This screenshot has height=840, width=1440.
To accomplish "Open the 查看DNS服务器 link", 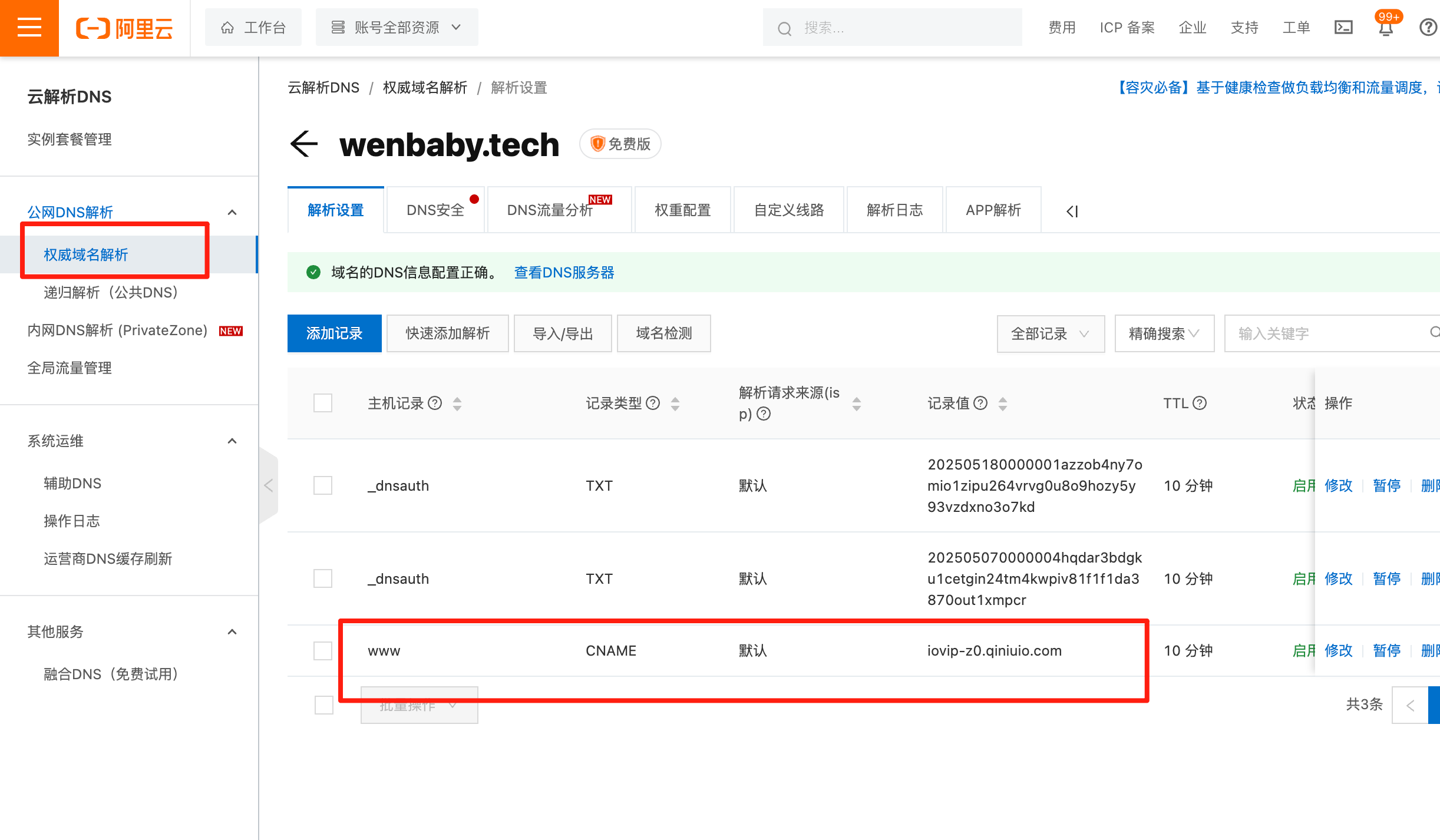I will 564,273.
